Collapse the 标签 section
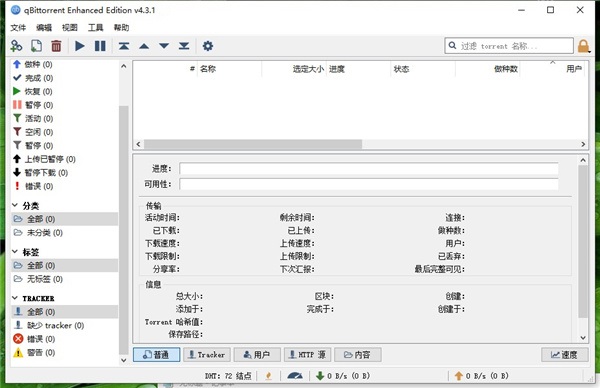Image resolution: width=600 pixels, height=388 pixels. [x=15, y=252]
